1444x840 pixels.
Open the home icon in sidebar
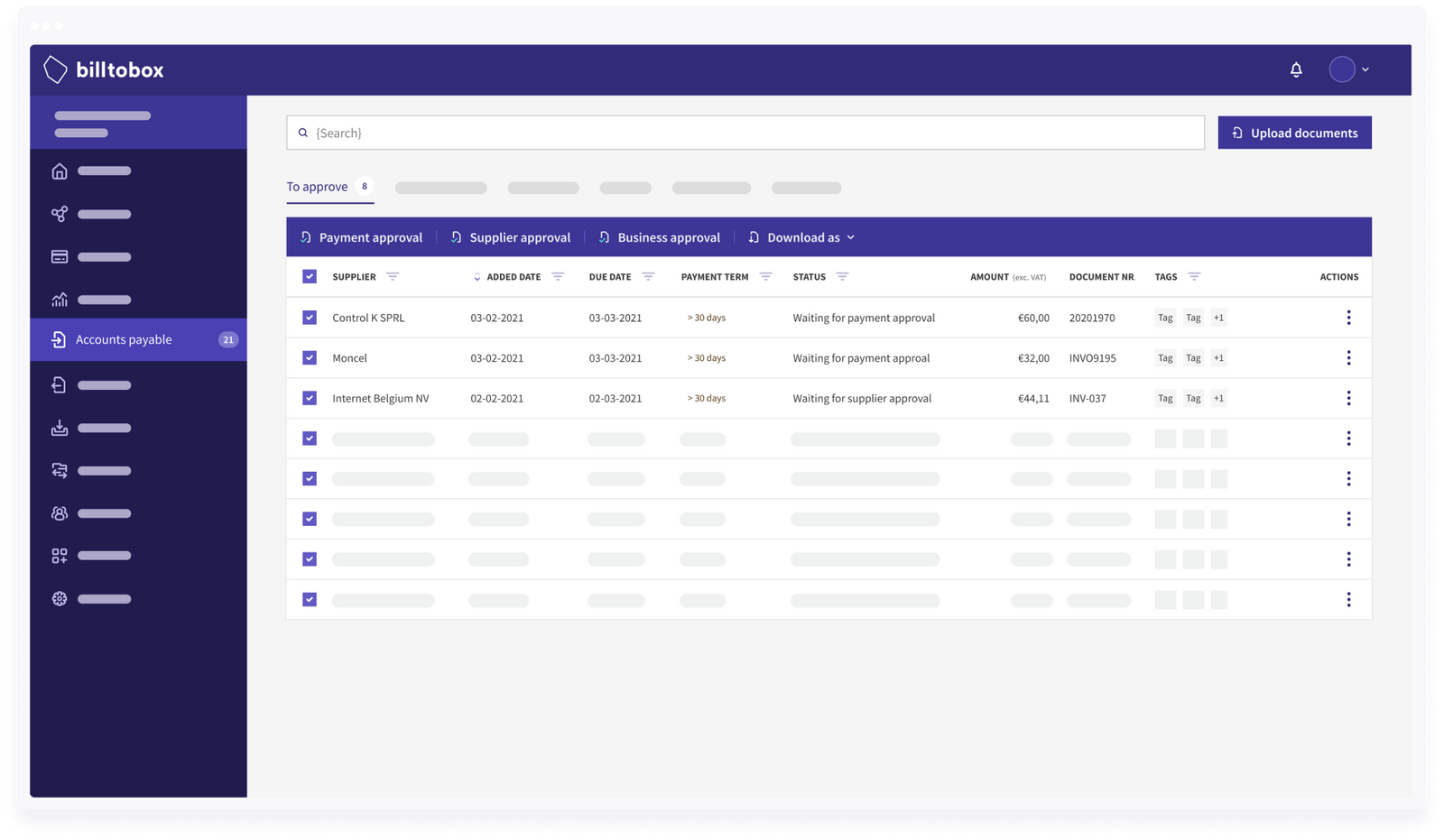(x=60, y=171)
